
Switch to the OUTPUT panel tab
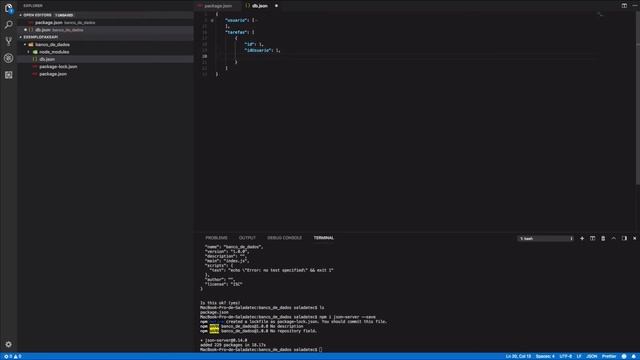click(247, 238)
